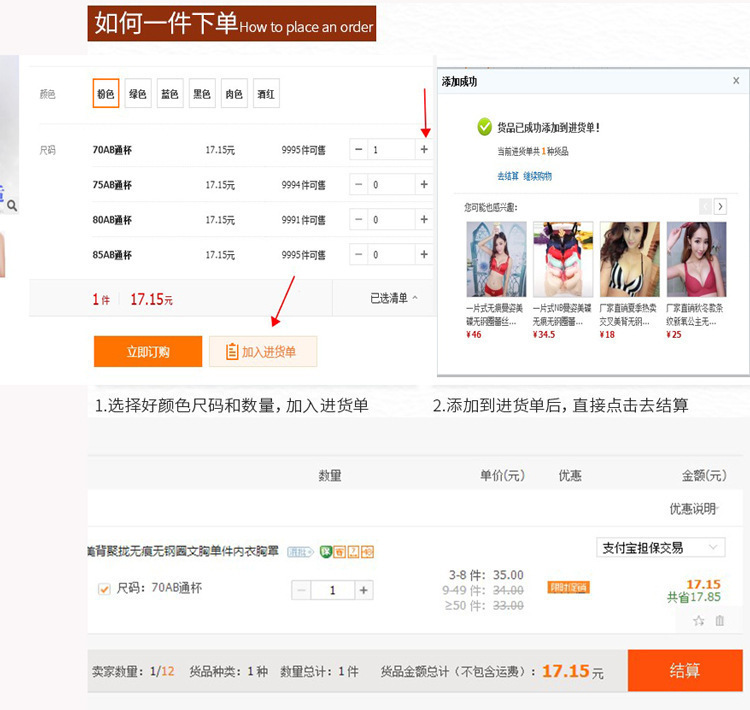Open 一片式无痕曼姿美 product title link

tap(495, 314)
